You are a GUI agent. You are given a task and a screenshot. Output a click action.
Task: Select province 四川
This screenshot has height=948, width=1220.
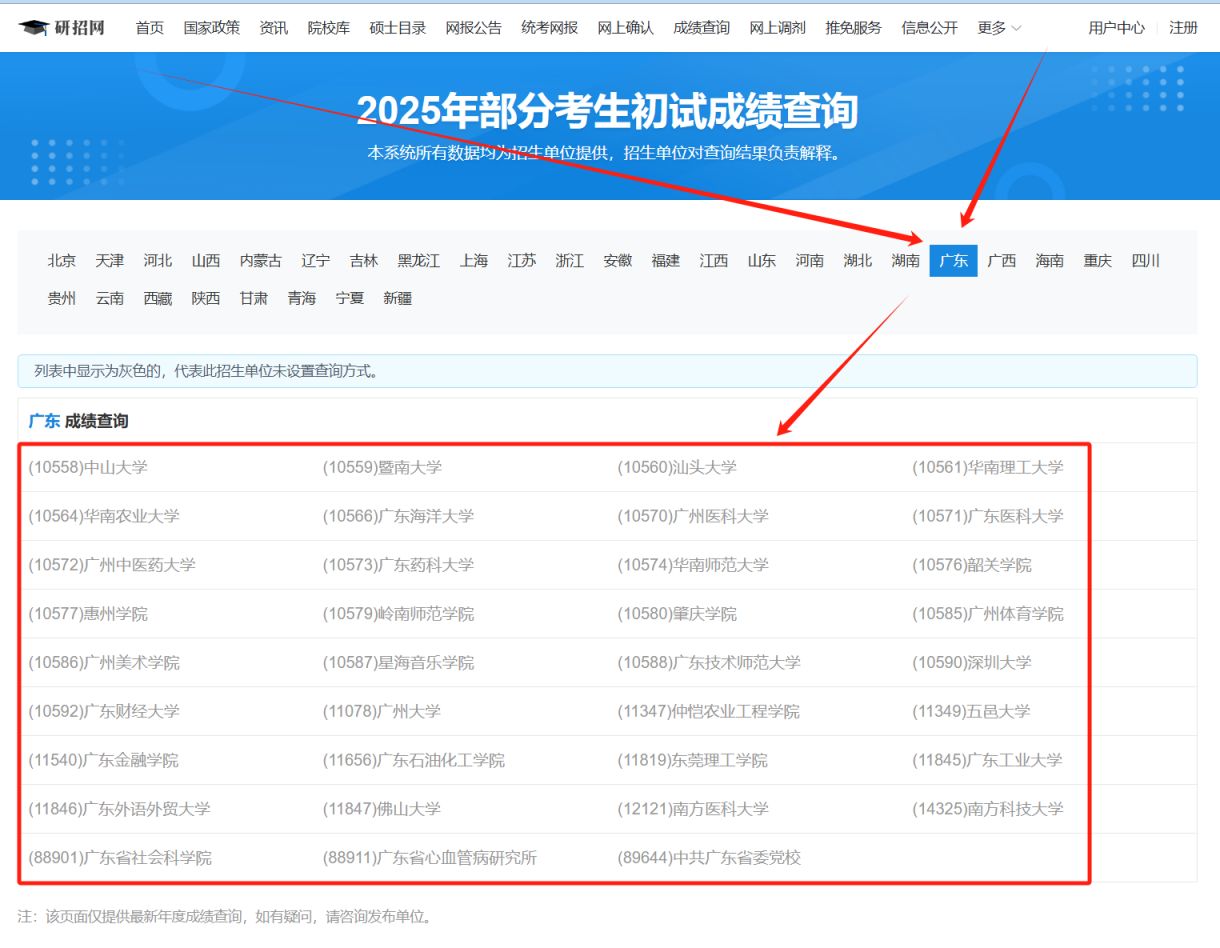1146,261
